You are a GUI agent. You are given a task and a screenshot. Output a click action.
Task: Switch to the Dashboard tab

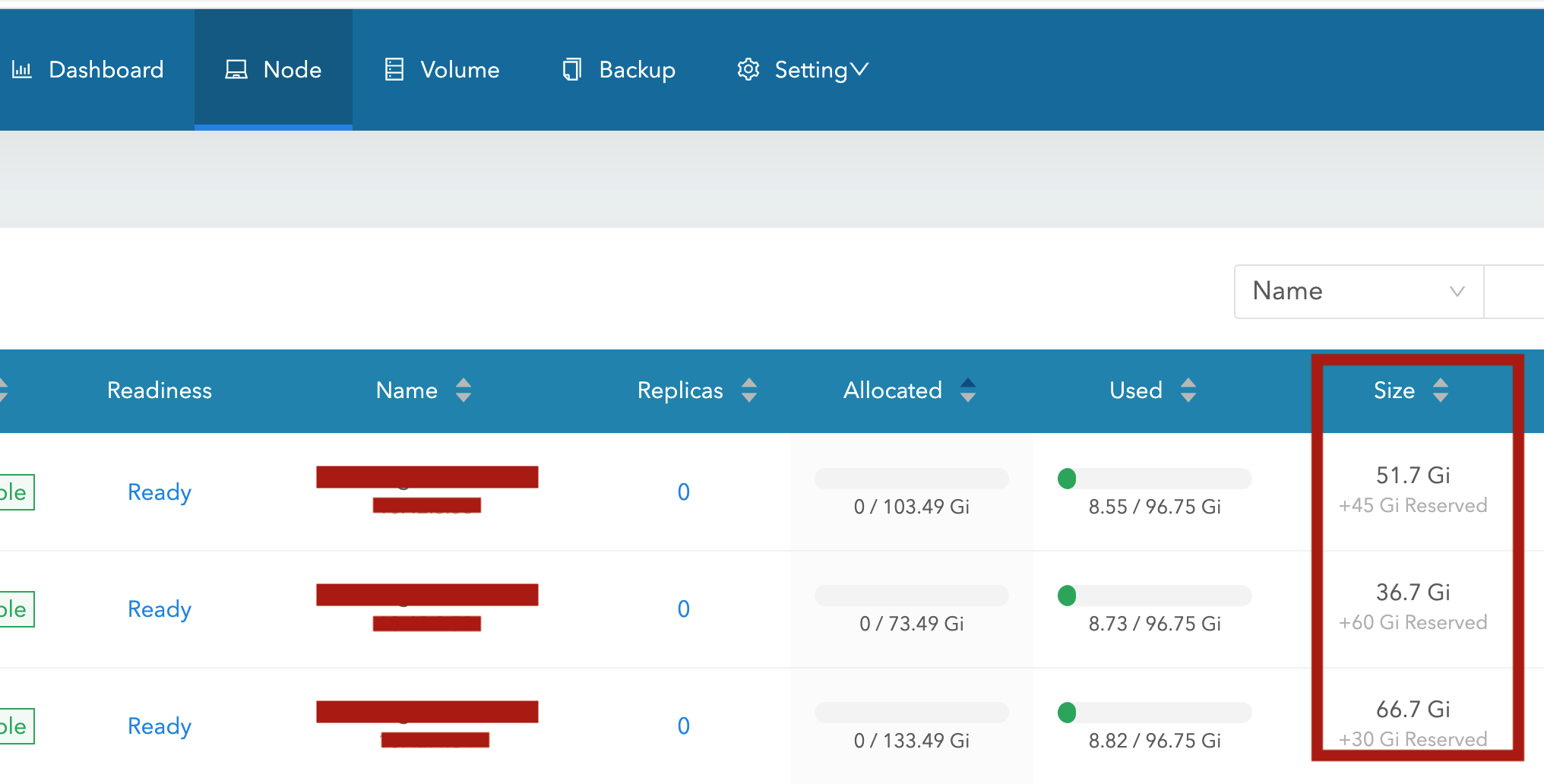tap(89, 69)
